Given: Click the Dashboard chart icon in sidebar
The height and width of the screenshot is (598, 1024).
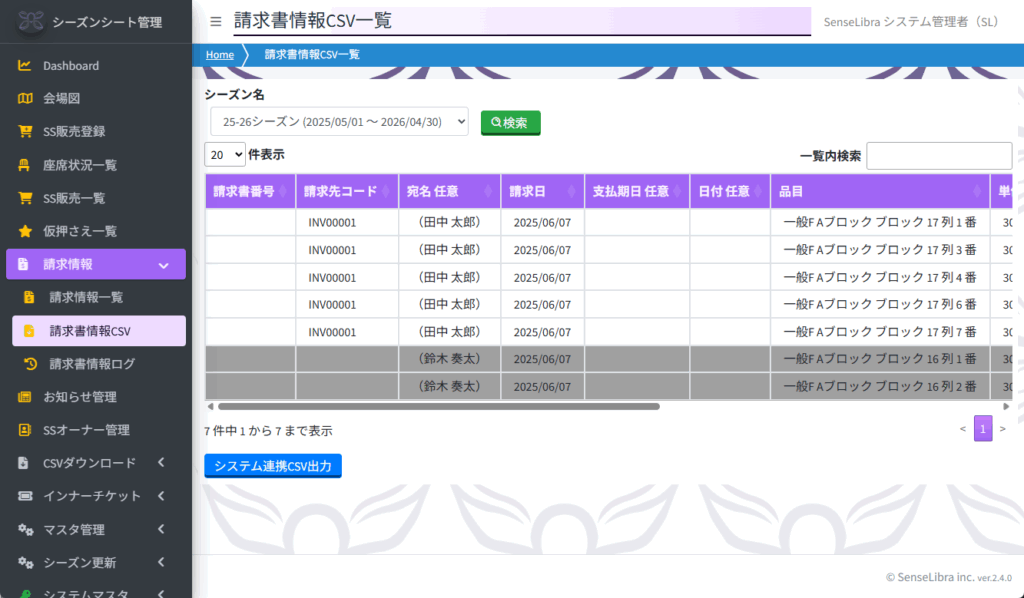Looking at the screenshot, I should point(25,66).
